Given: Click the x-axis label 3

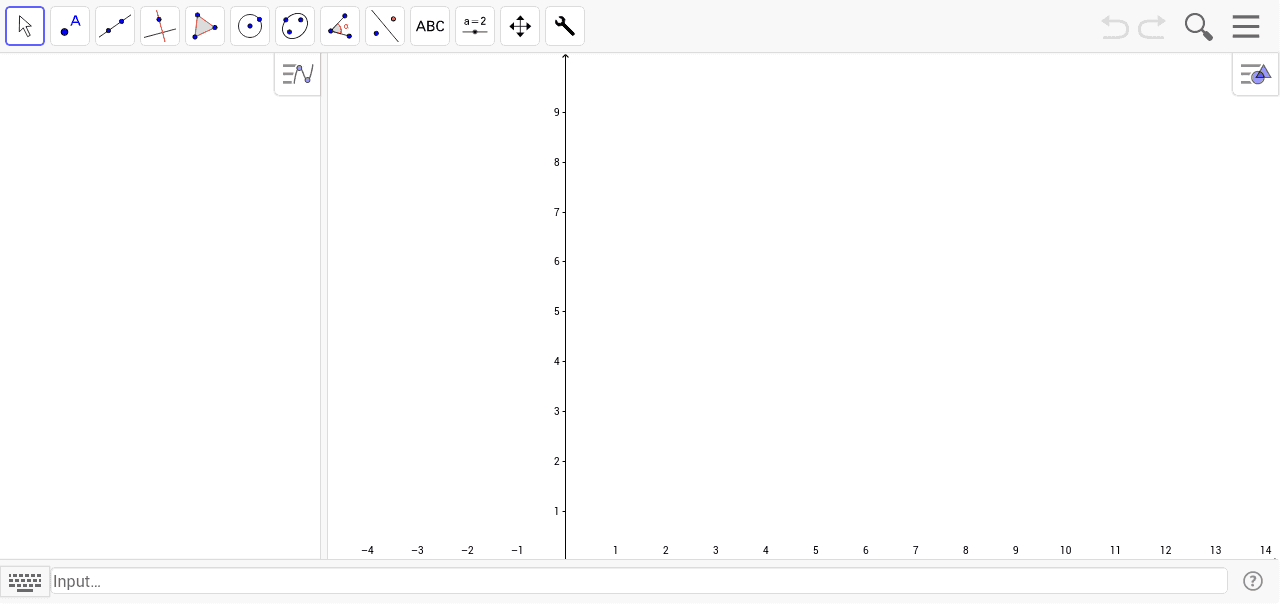Looking at the screenshot, I should pos(716,551).
